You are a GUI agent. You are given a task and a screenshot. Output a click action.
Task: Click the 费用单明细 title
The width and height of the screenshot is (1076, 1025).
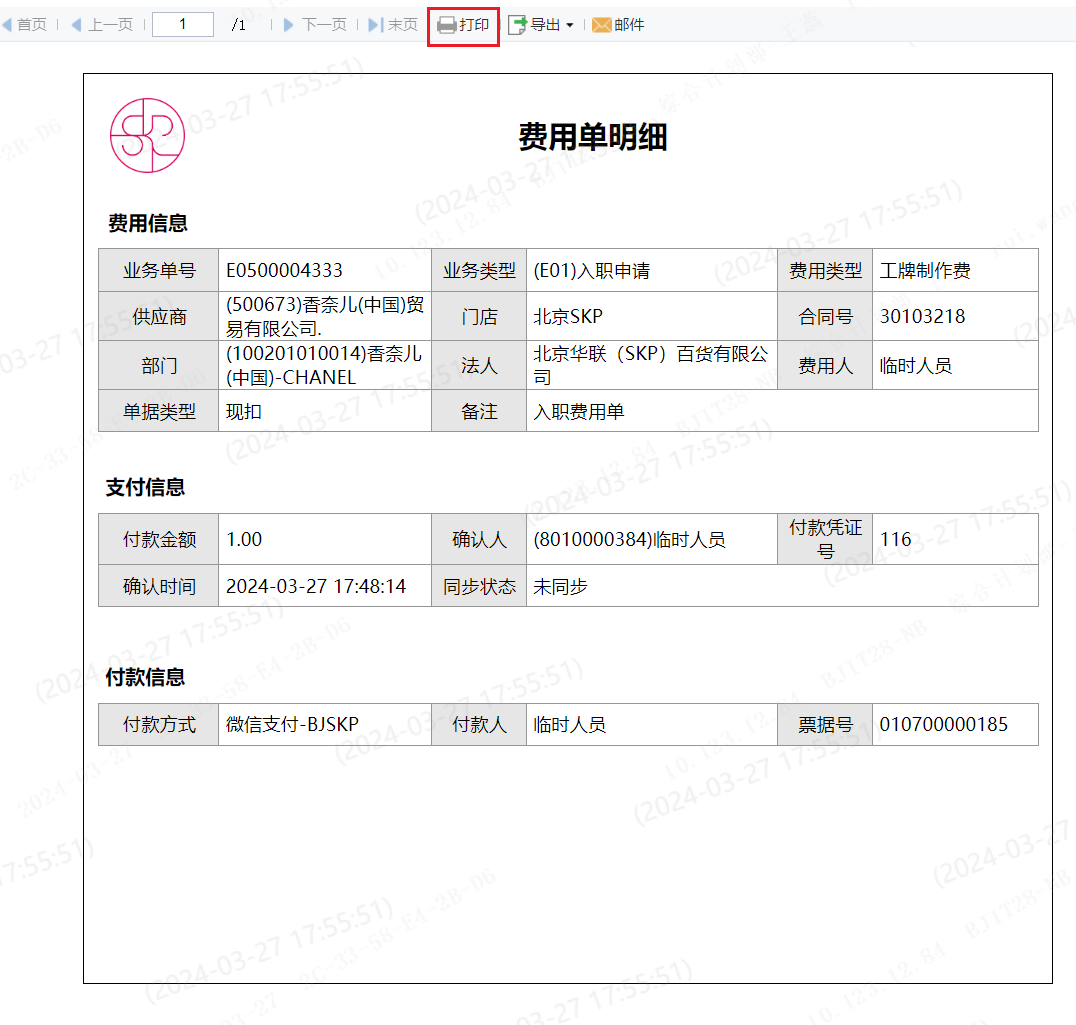(x=593, y=136)
